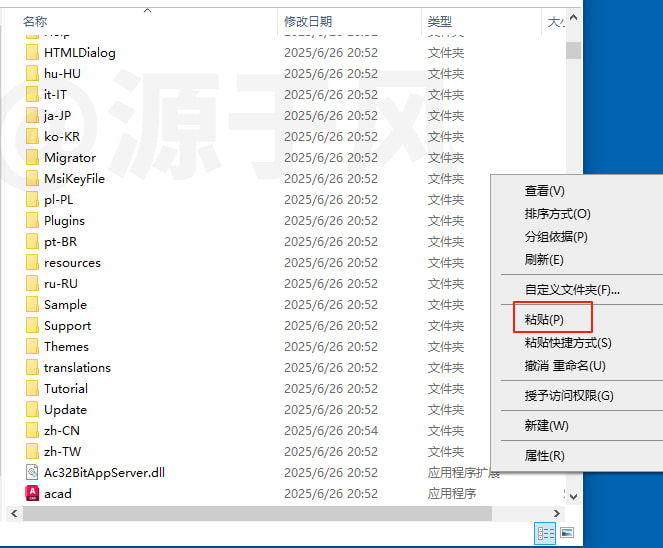Switch to details view icon

coord(545,533)
